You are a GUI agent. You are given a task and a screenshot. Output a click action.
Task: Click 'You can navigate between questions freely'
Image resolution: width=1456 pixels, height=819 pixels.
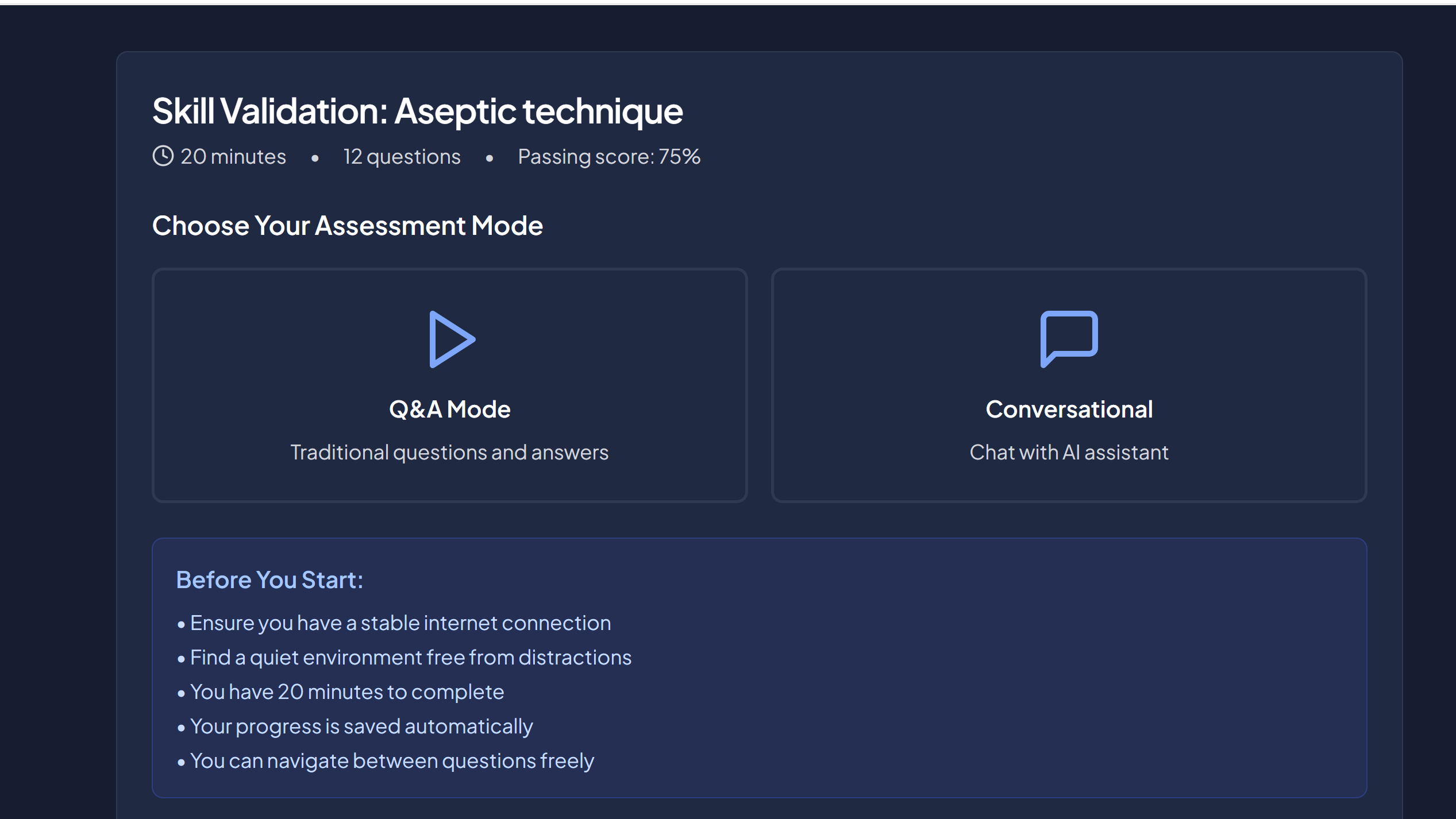click(392, 761)
